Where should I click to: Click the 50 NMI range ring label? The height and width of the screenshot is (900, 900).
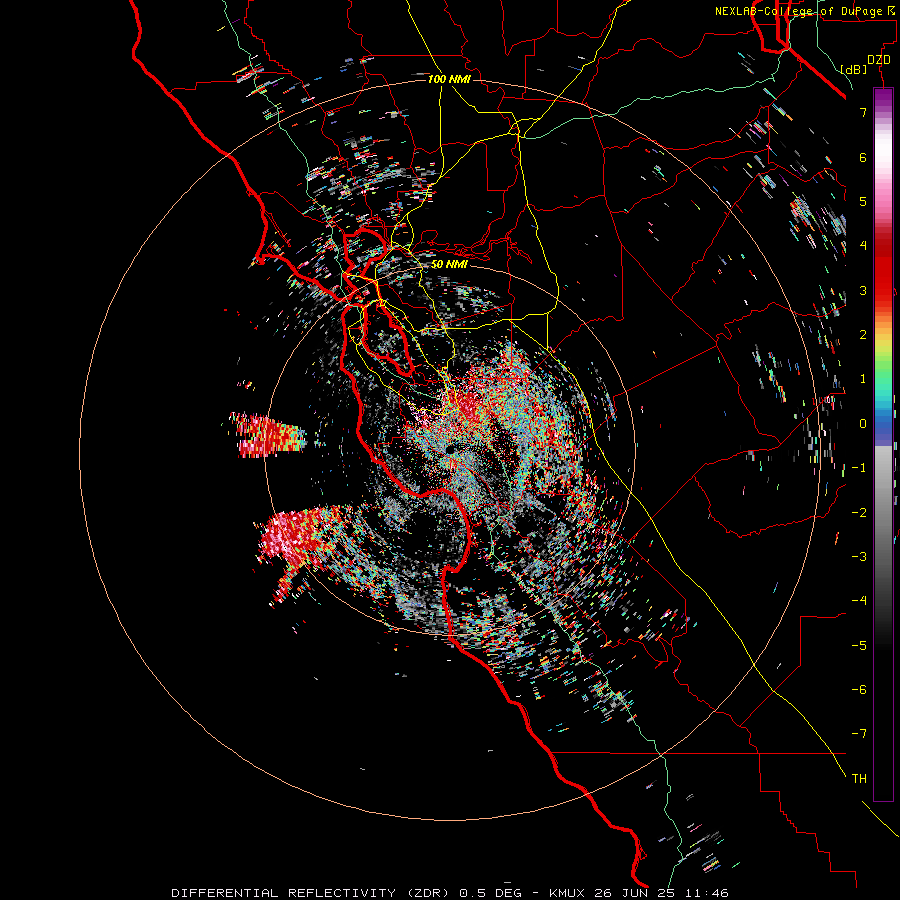pyautogui.click(x=449, y=264)
